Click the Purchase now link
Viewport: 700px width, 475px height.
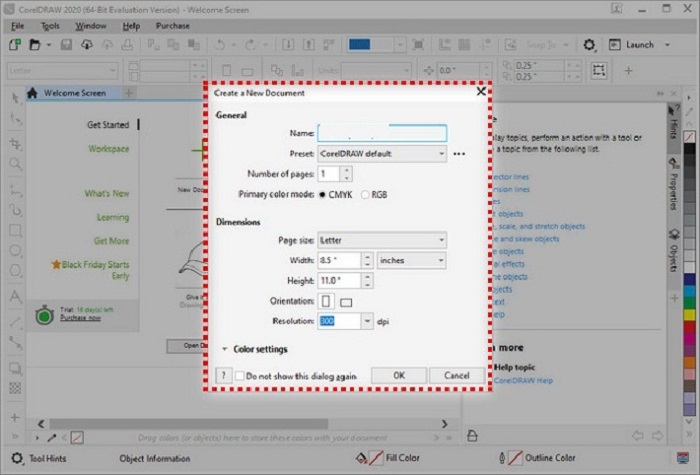point(80,318)
